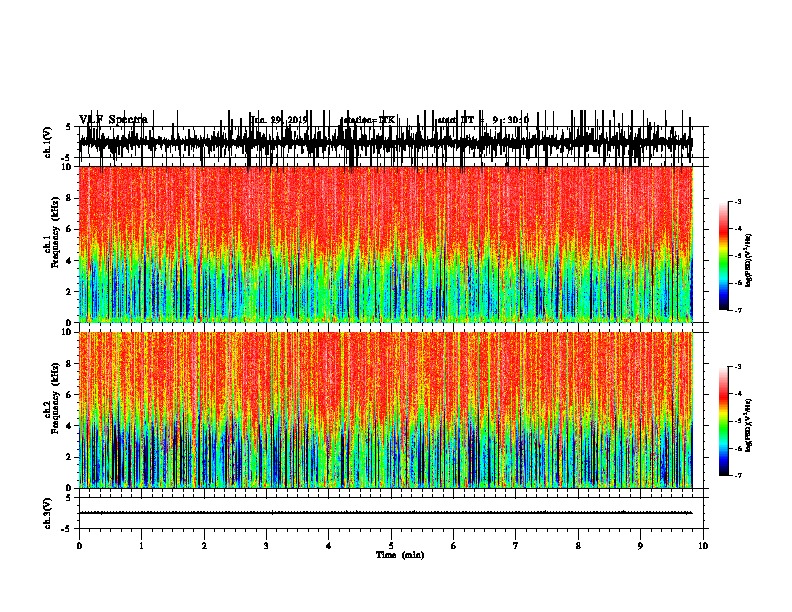
Task: Click the flat ch.3 waveform trace
Action: [x=386, y=513]
